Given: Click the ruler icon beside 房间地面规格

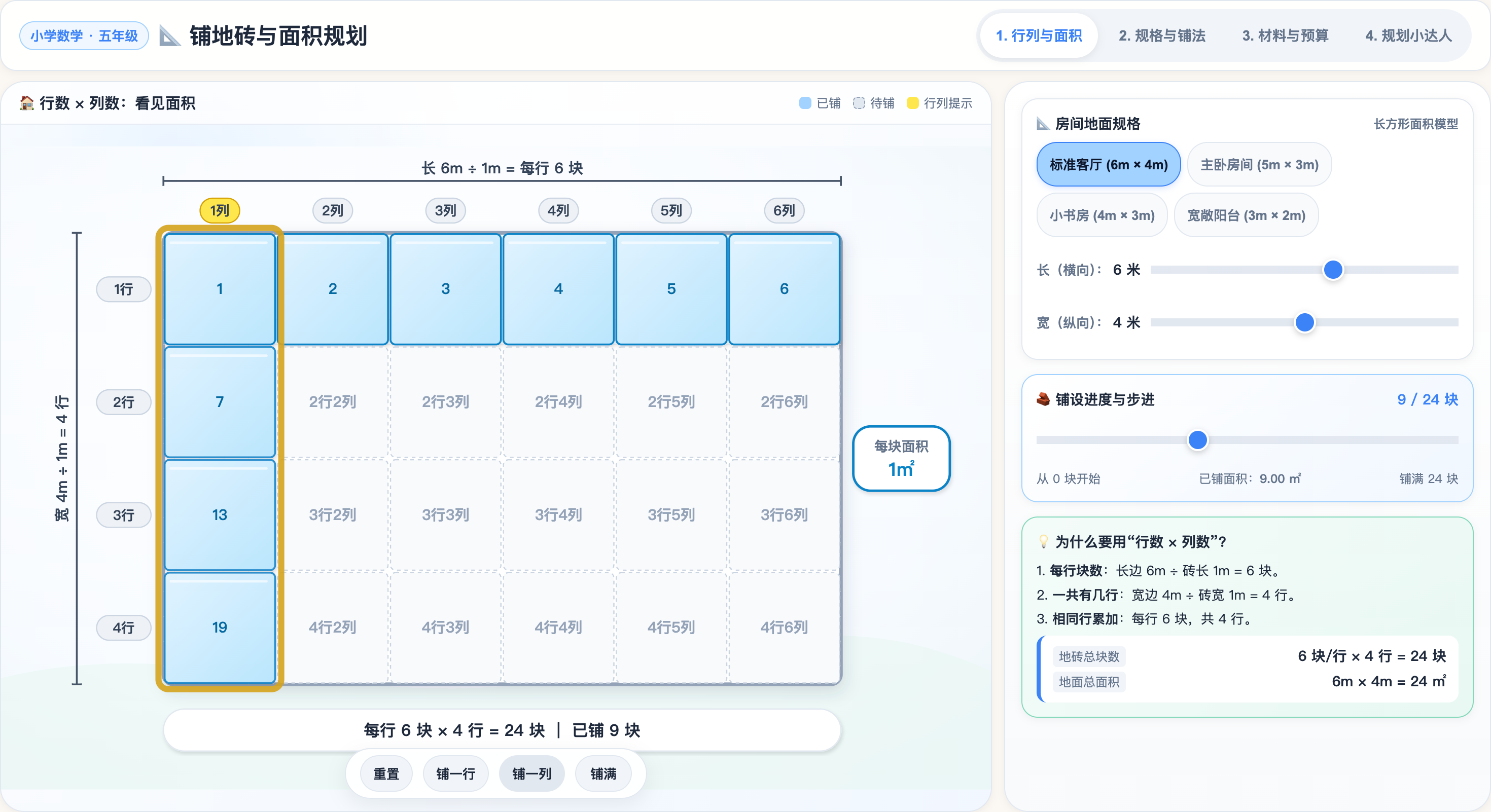Looking at the screenshot, I should pos(1043,124).
